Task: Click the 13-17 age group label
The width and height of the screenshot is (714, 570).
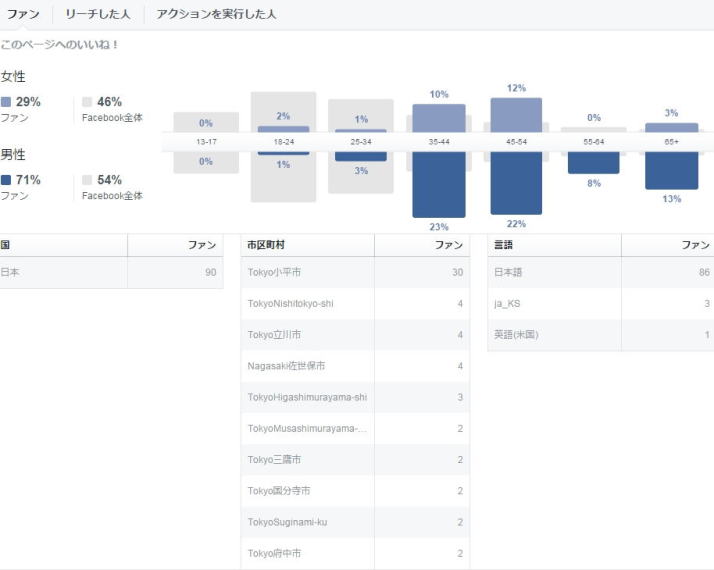Action: point(206,142)
